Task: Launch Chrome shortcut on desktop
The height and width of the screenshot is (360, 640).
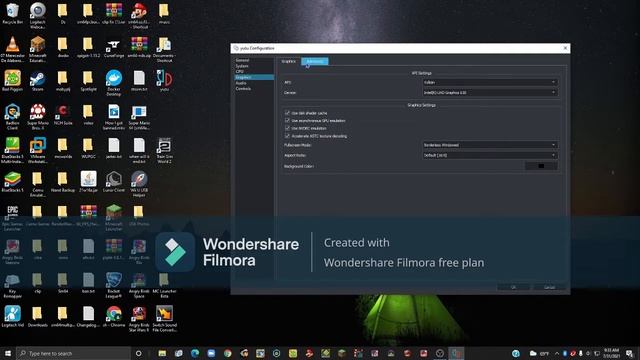Action: tap(114, 317)
